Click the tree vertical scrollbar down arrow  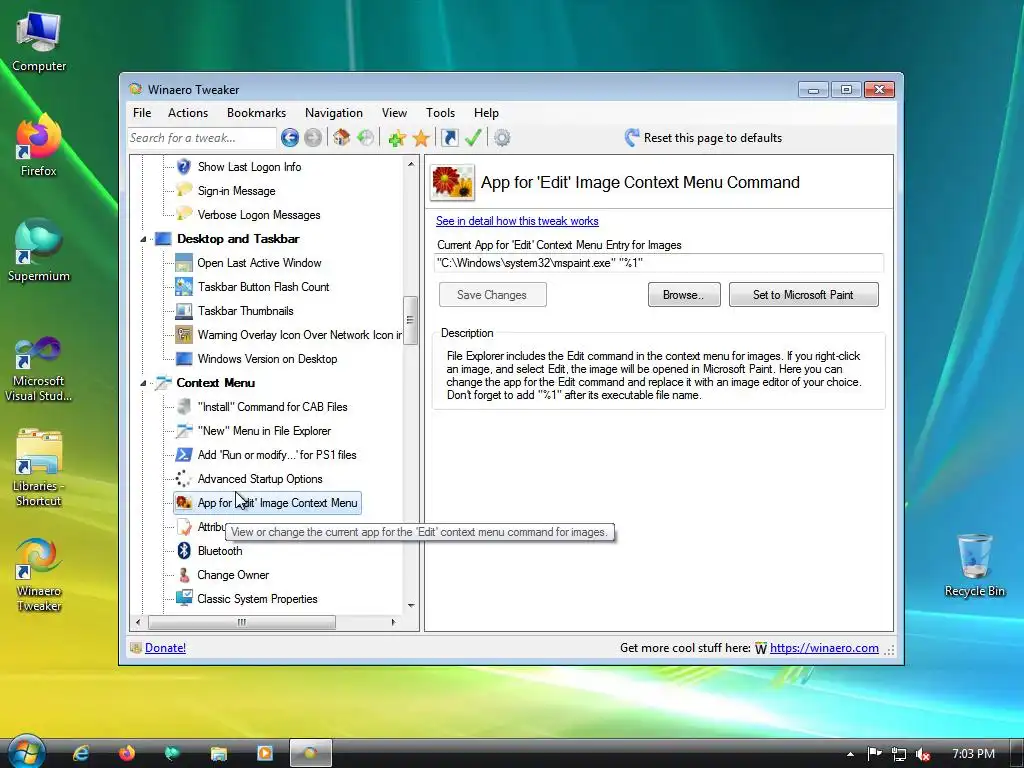411,605
